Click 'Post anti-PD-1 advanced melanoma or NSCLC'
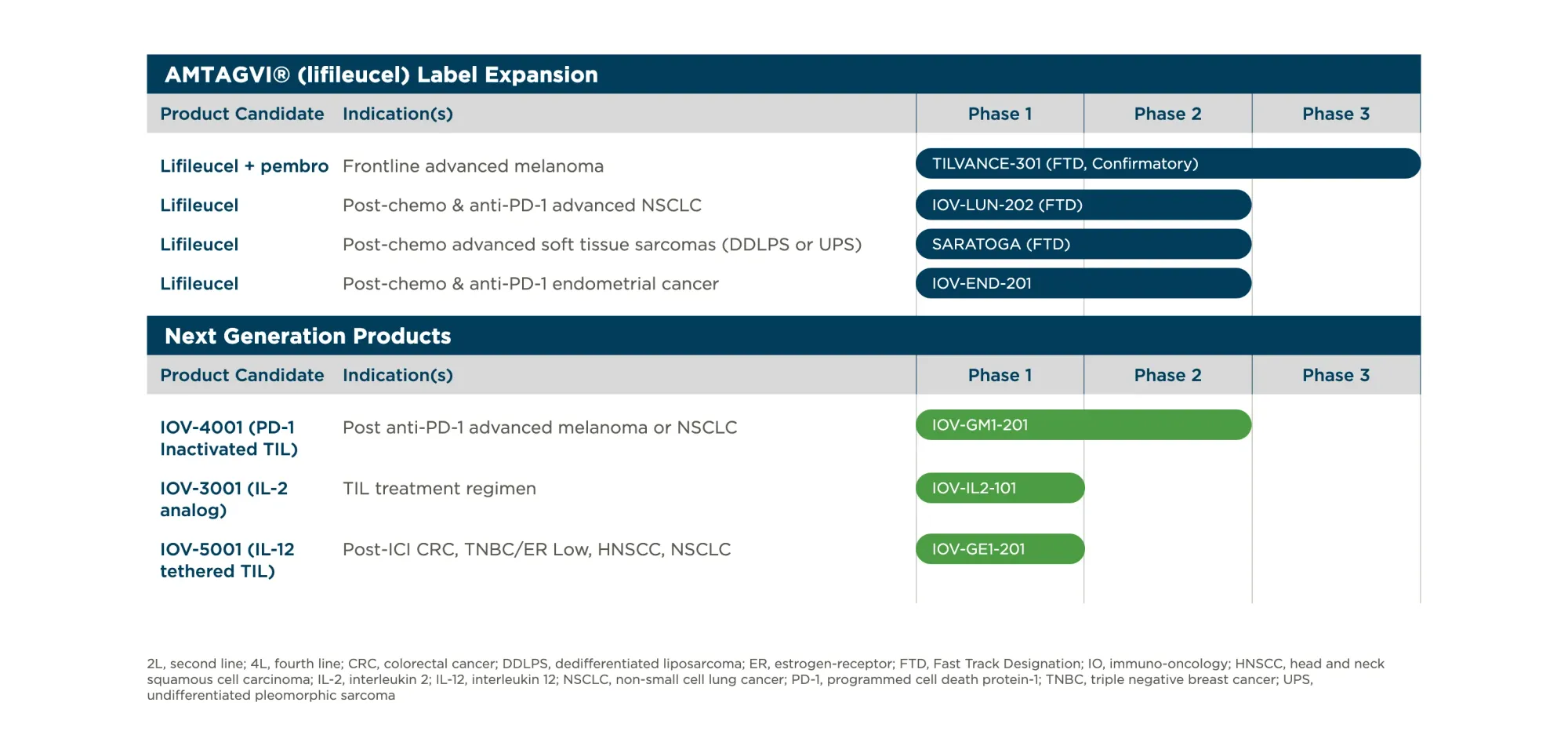 [539, 428]
